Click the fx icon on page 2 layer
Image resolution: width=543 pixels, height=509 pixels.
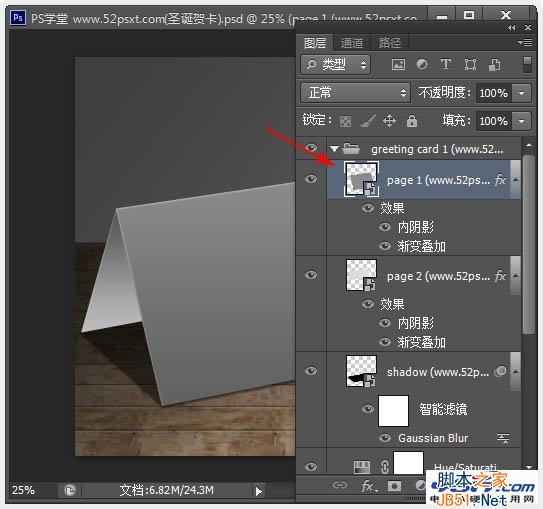(x=500, y=276)
